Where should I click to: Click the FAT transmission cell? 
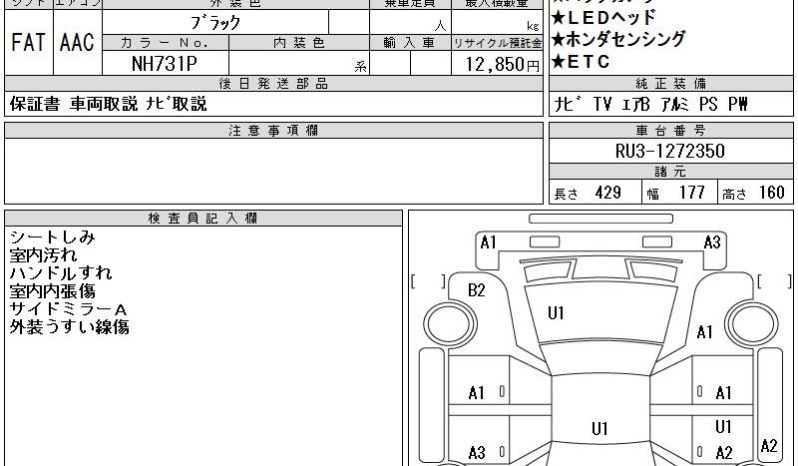(x=28, y=43)
